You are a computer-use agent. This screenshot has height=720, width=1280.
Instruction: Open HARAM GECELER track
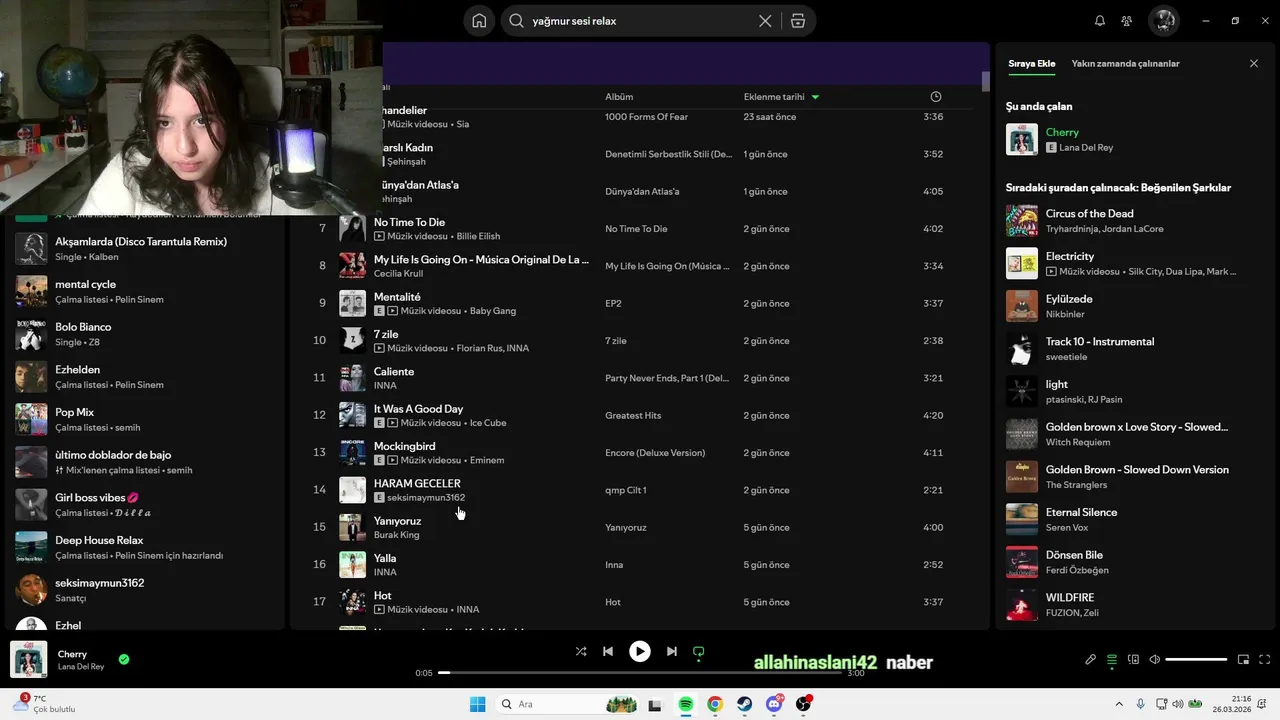point(417,483)
